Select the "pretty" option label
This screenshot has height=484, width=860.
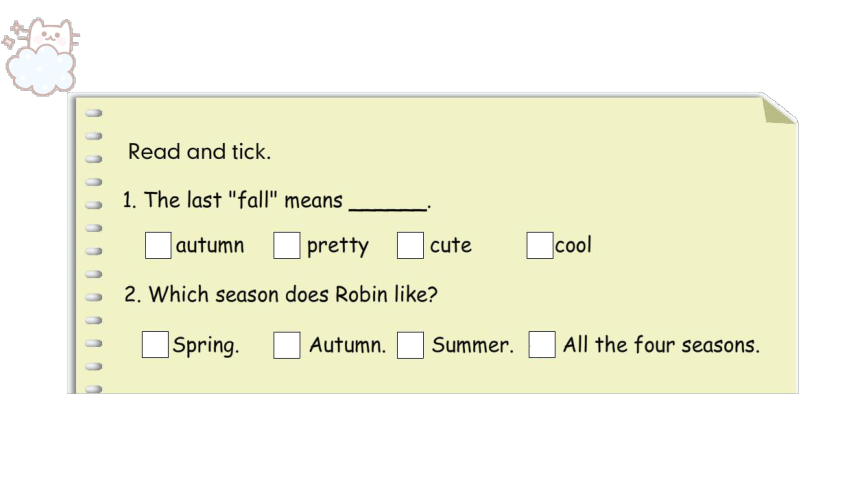point(338,246)
